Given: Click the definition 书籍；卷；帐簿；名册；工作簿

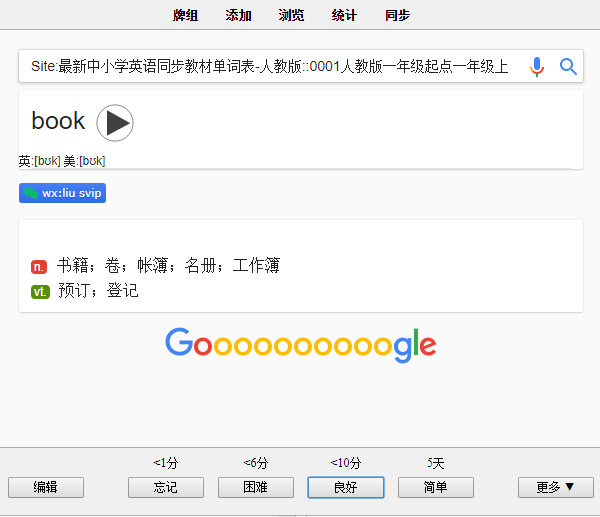Looking at the screenshot, I should point(168,266).
